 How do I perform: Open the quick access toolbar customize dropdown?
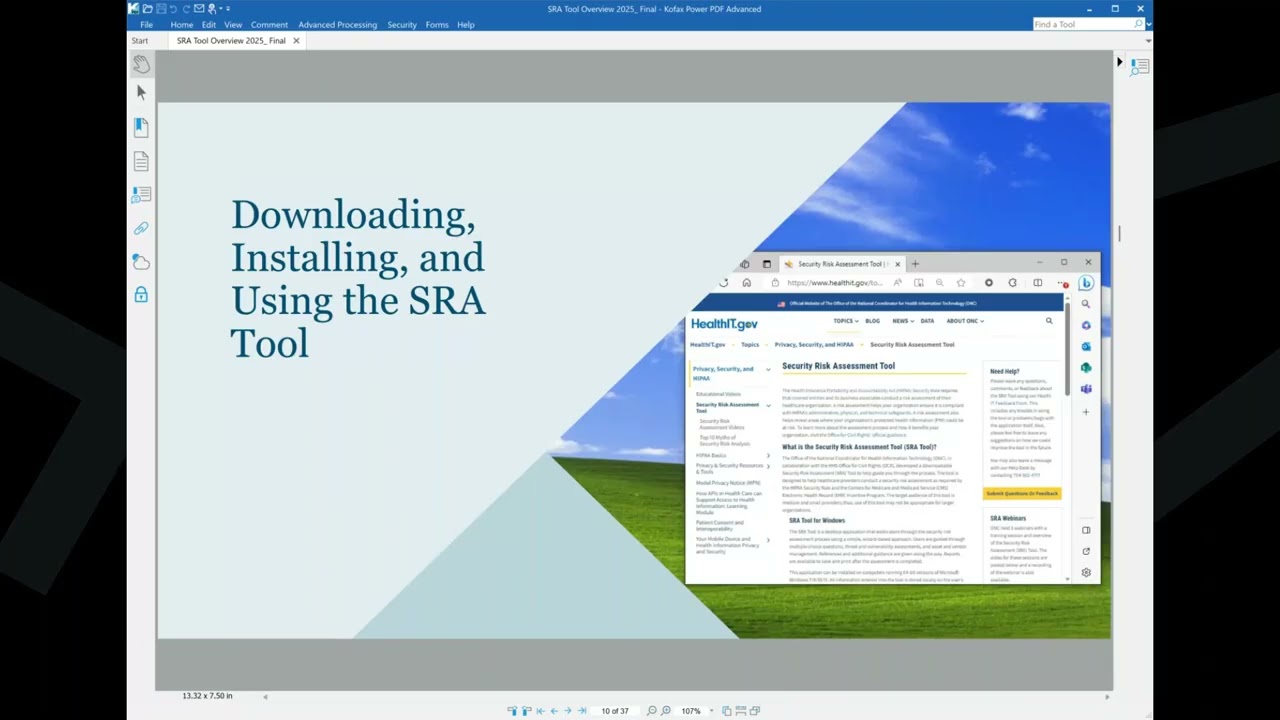point(227,9)
